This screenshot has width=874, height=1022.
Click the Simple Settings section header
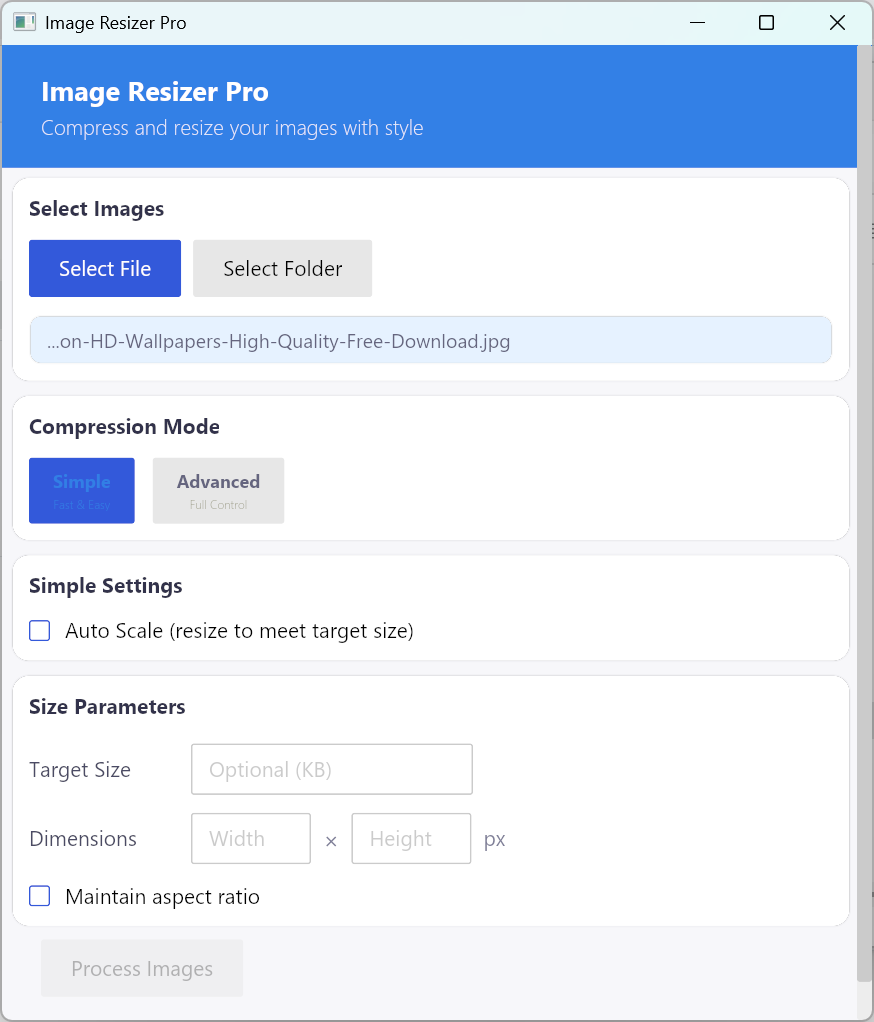[105, 586]
